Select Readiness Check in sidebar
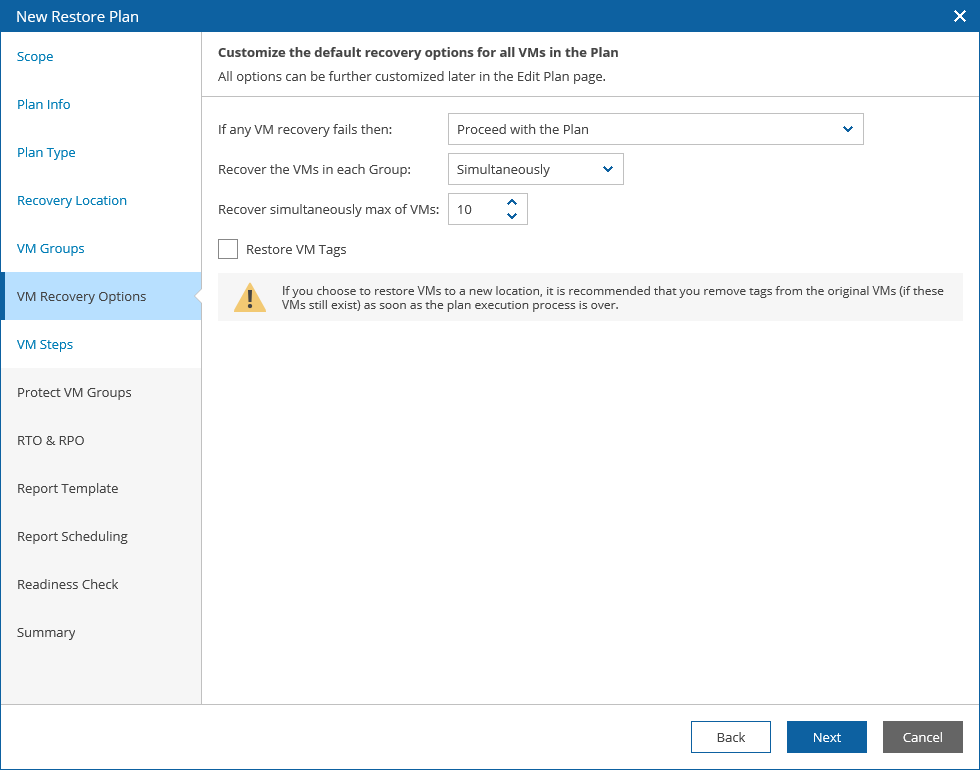Image resolution: width=980 pixels, height=770 pixels. coord(68,584)
